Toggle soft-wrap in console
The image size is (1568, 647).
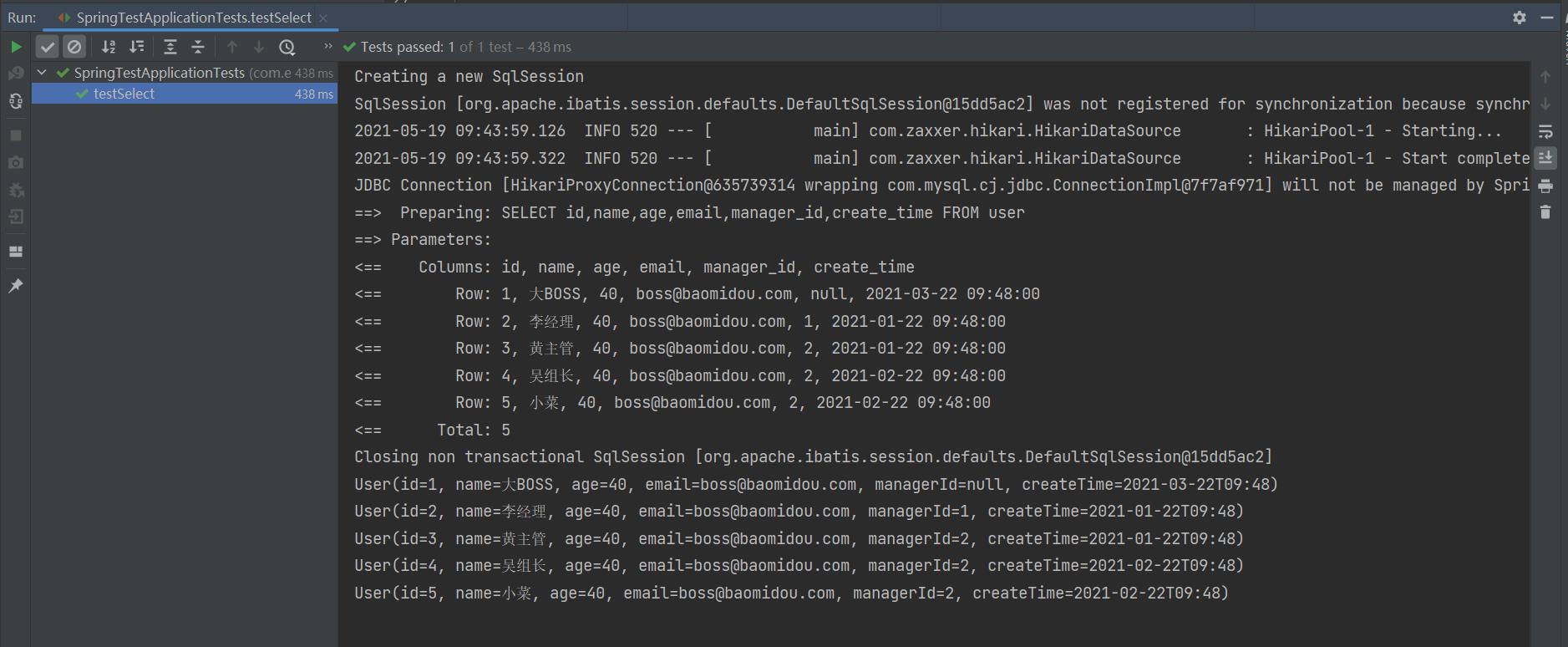tap(1545, 131)
